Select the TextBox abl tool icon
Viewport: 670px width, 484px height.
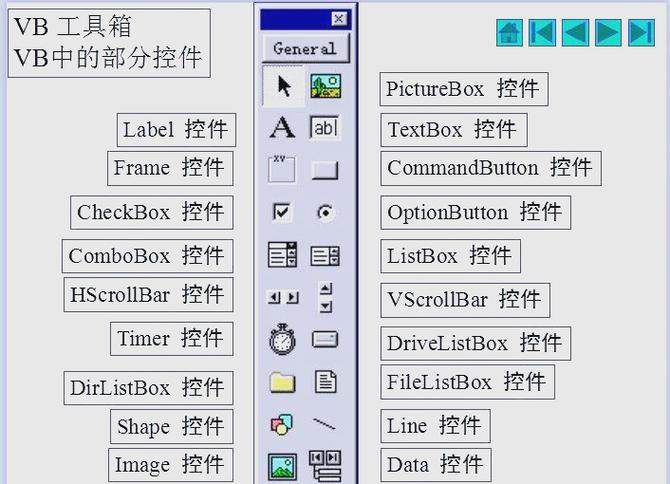coord(325,127)
